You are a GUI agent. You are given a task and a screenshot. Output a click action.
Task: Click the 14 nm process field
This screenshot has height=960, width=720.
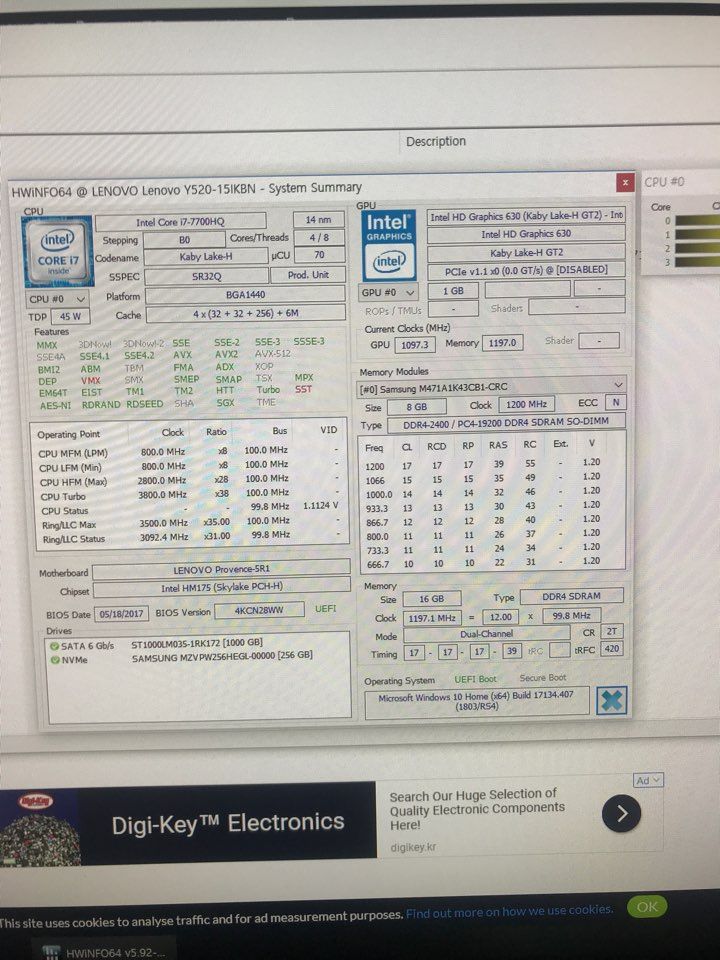318,220
